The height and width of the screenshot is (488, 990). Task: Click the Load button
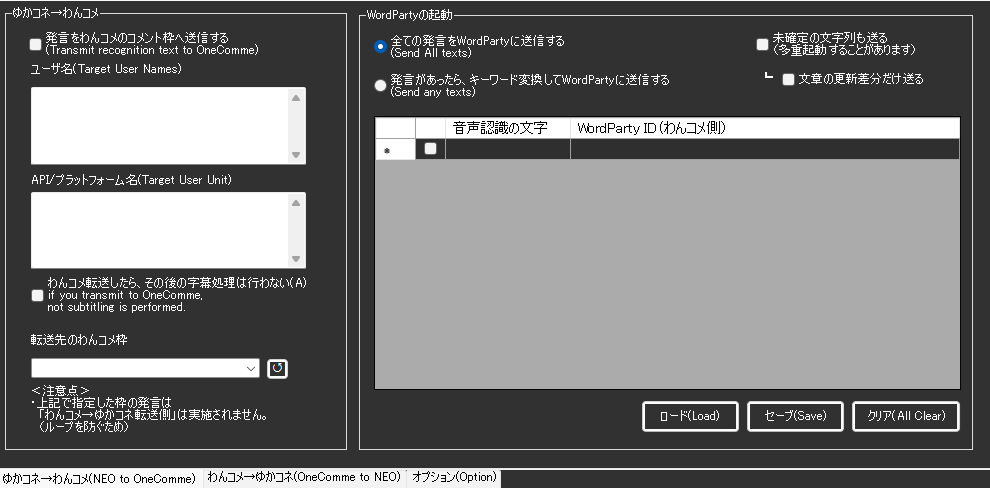pos(690,416)
